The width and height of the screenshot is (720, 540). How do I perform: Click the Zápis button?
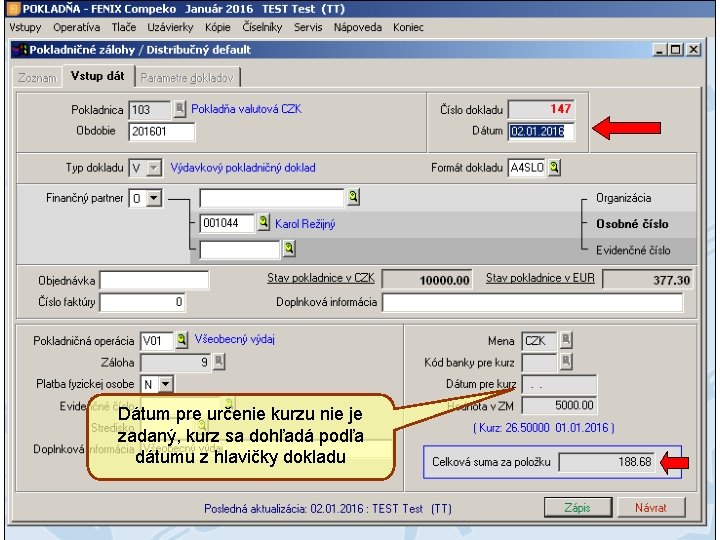pyautogui.click(x=578, y=507)
